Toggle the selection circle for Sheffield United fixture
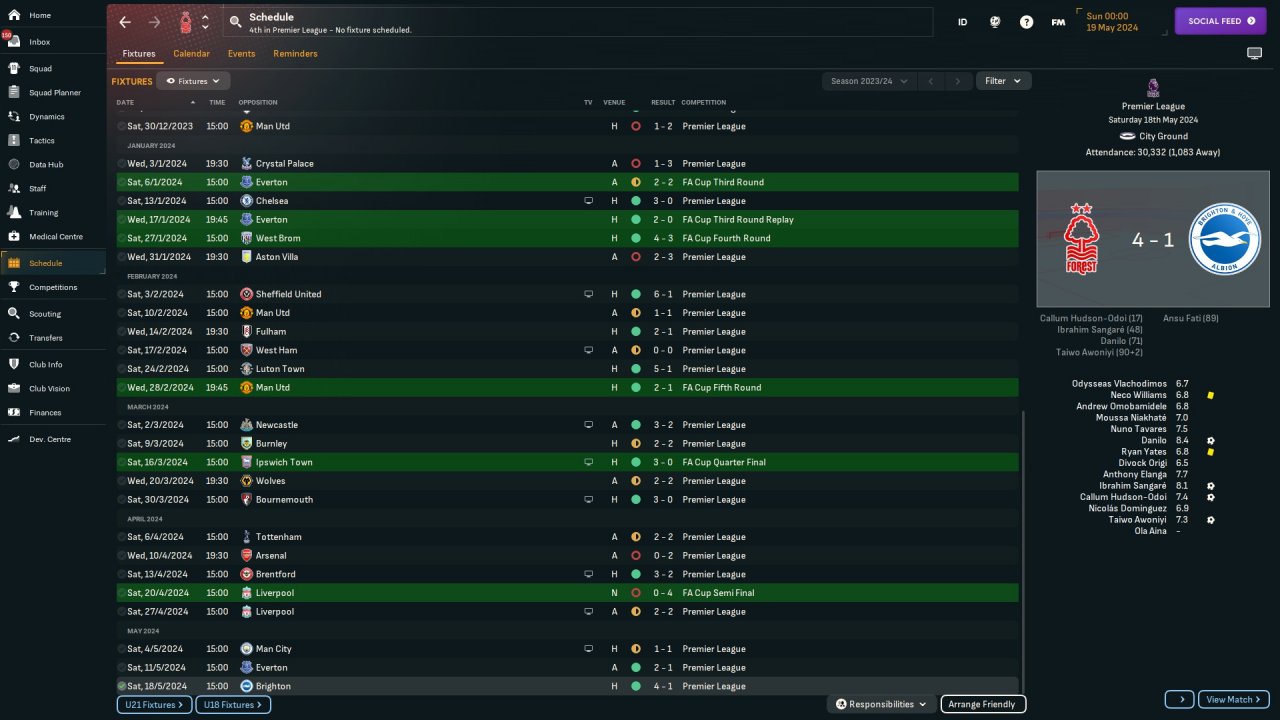 122,294
